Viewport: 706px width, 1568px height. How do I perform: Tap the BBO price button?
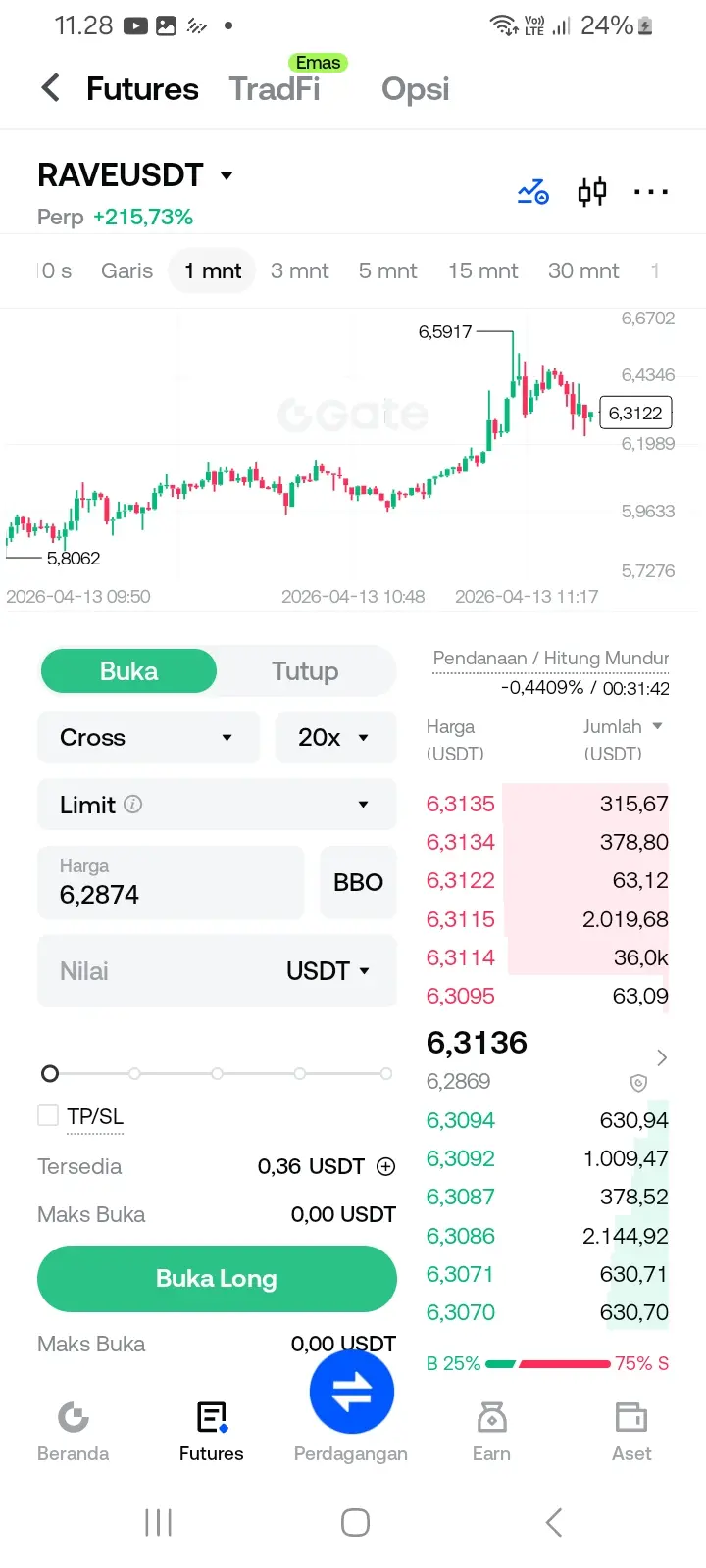click(358, 882)
